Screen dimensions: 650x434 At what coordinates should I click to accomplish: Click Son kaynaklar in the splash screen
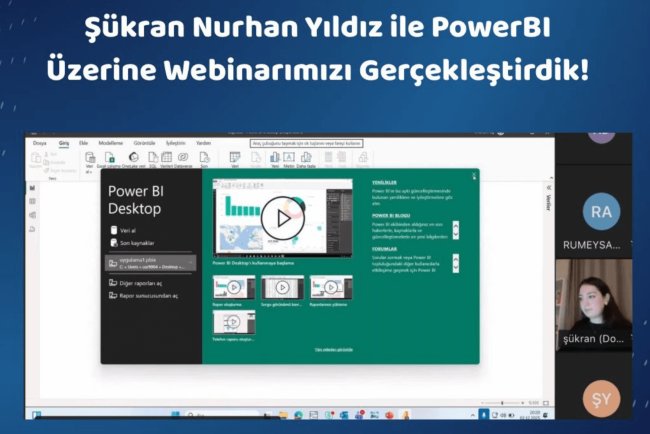(x=132, y=243)
